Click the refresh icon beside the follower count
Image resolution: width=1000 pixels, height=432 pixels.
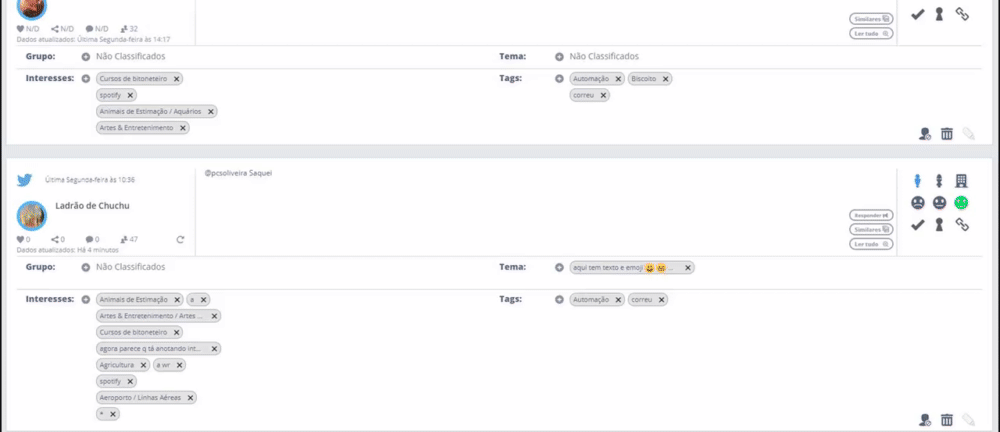tap(180, 240)
